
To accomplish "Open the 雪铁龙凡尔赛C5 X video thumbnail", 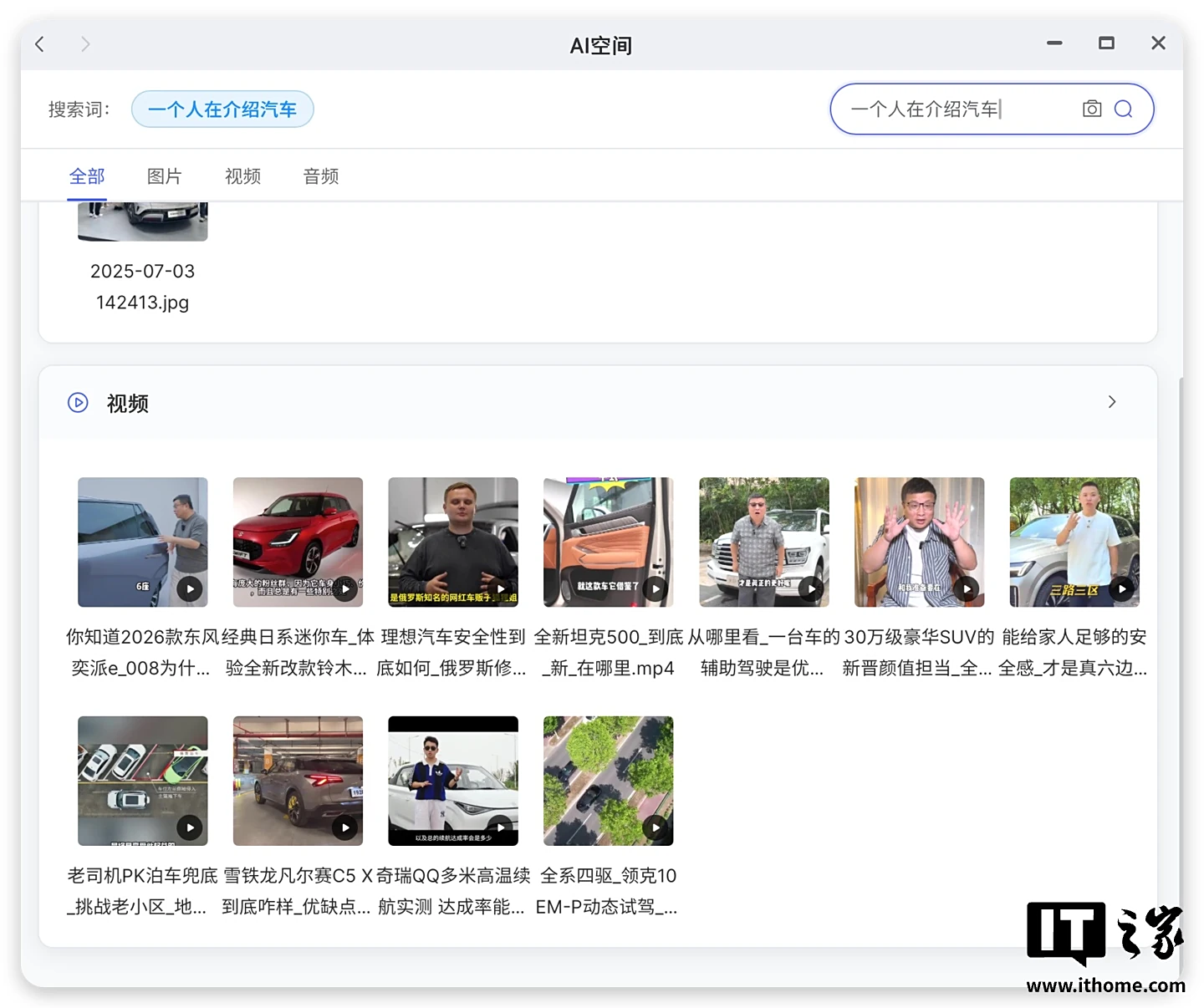I will click(x=298, y=780).
